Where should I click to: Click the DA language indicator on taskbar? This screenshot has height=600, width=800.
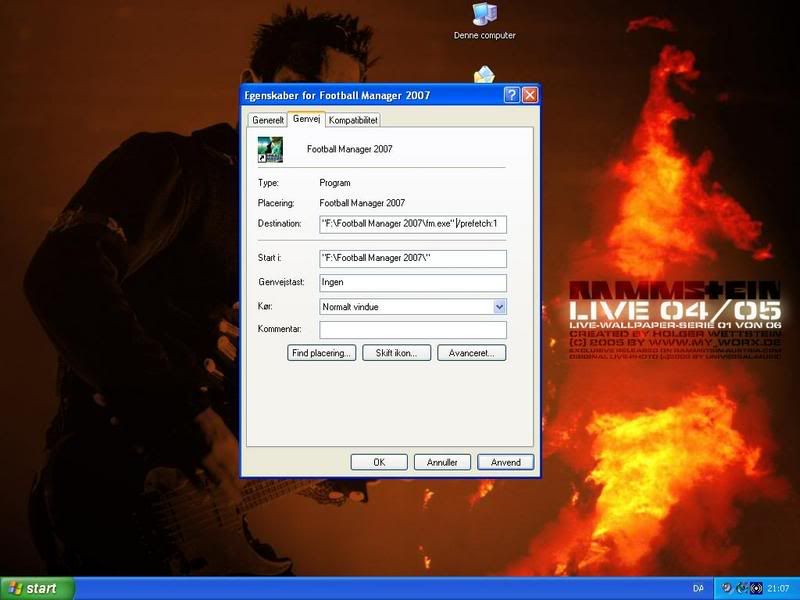(x=698, y=588)
